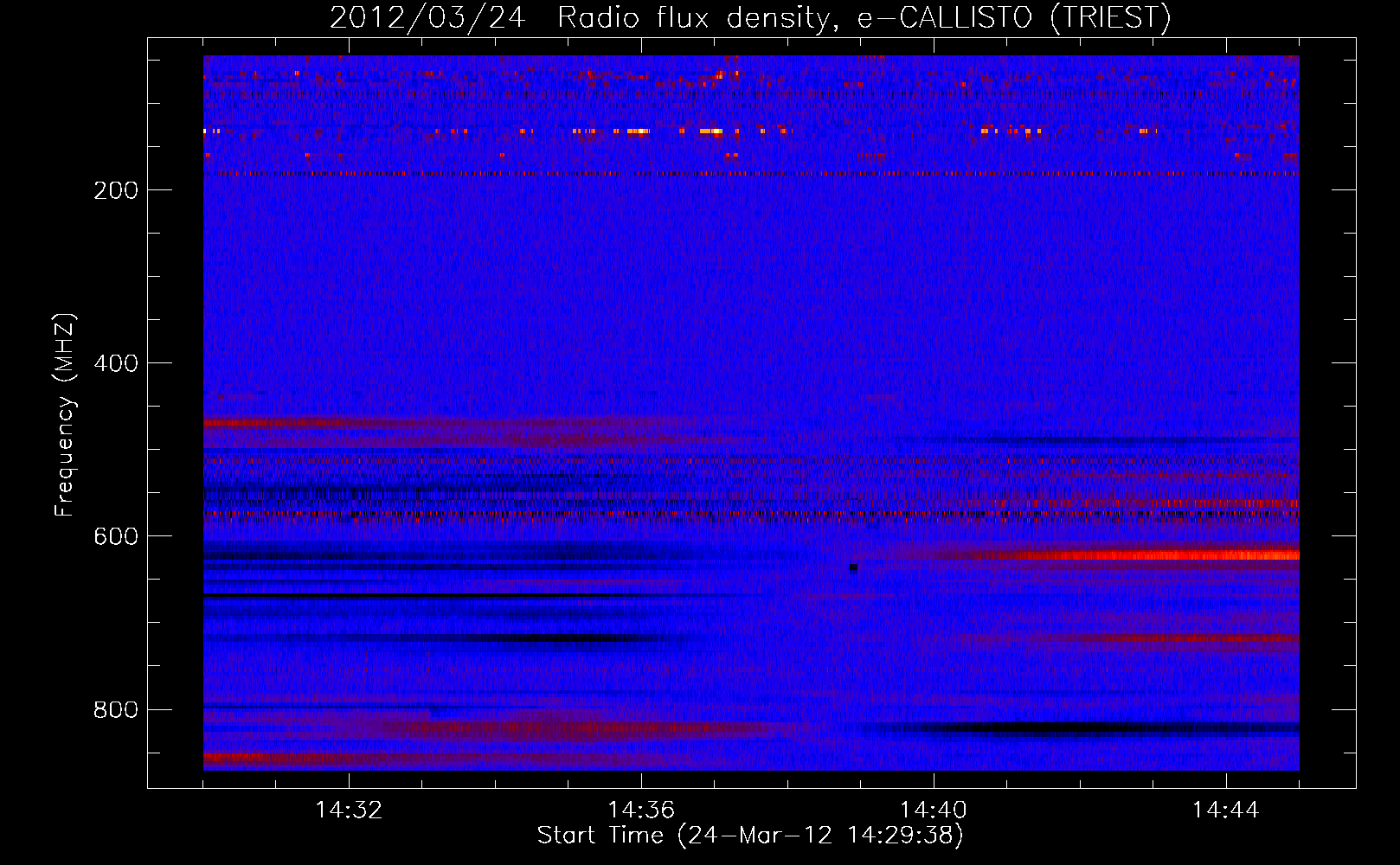Screen dimensions: 1400x865
Task: Click the 14:40 time tick label
Action: click(934, 810)
